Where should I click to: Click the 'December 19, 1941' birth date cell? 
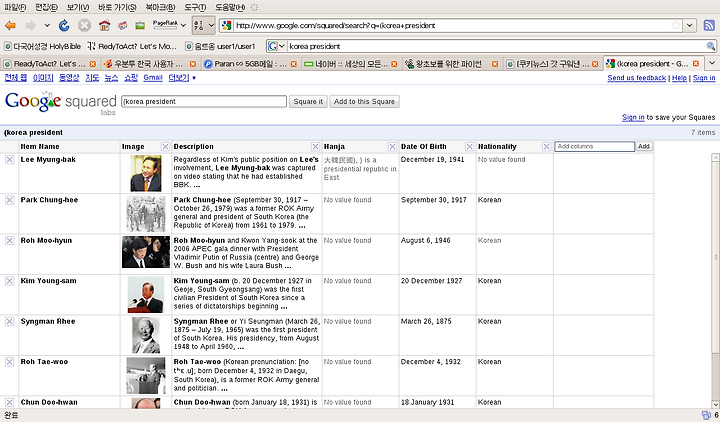(433, 159)
